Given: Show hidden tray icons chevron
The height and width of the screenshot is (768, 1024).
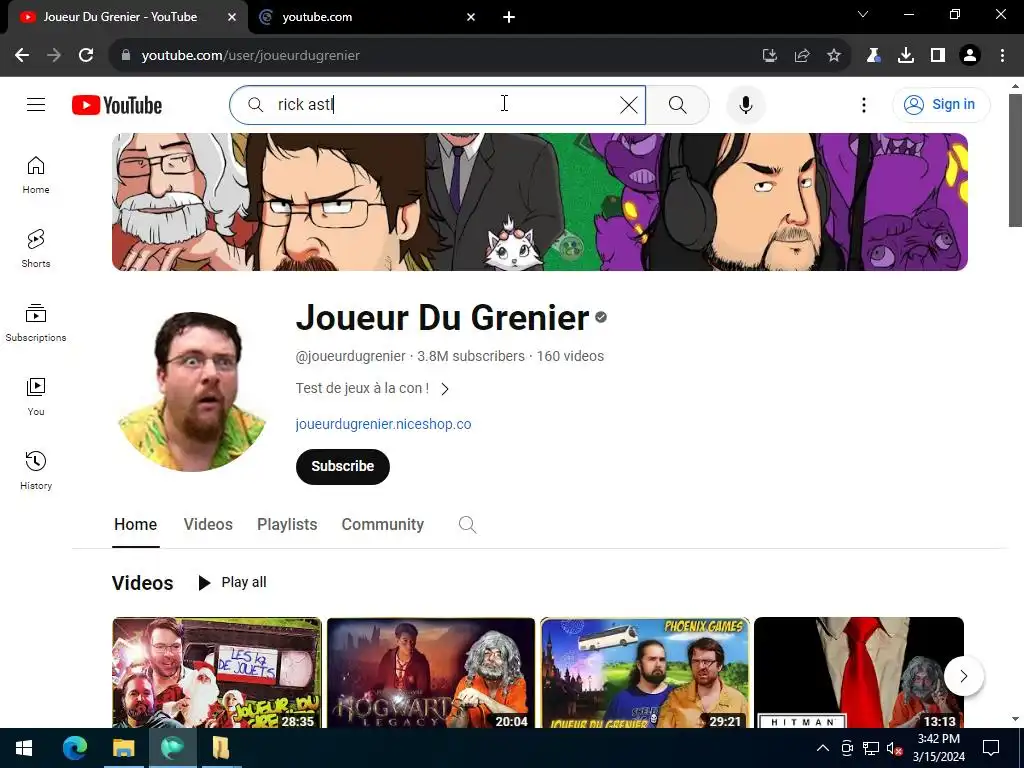Looking at the screenshot, I should click(823, 748).
